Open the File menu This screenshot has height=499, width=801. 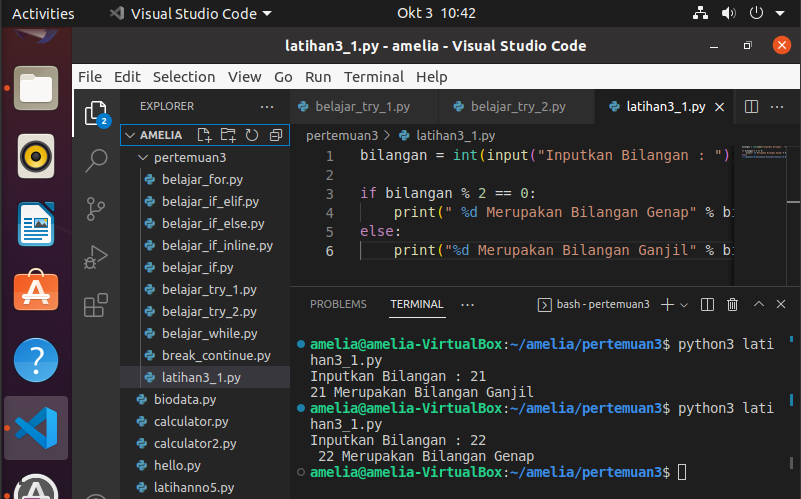pos(90,77)
